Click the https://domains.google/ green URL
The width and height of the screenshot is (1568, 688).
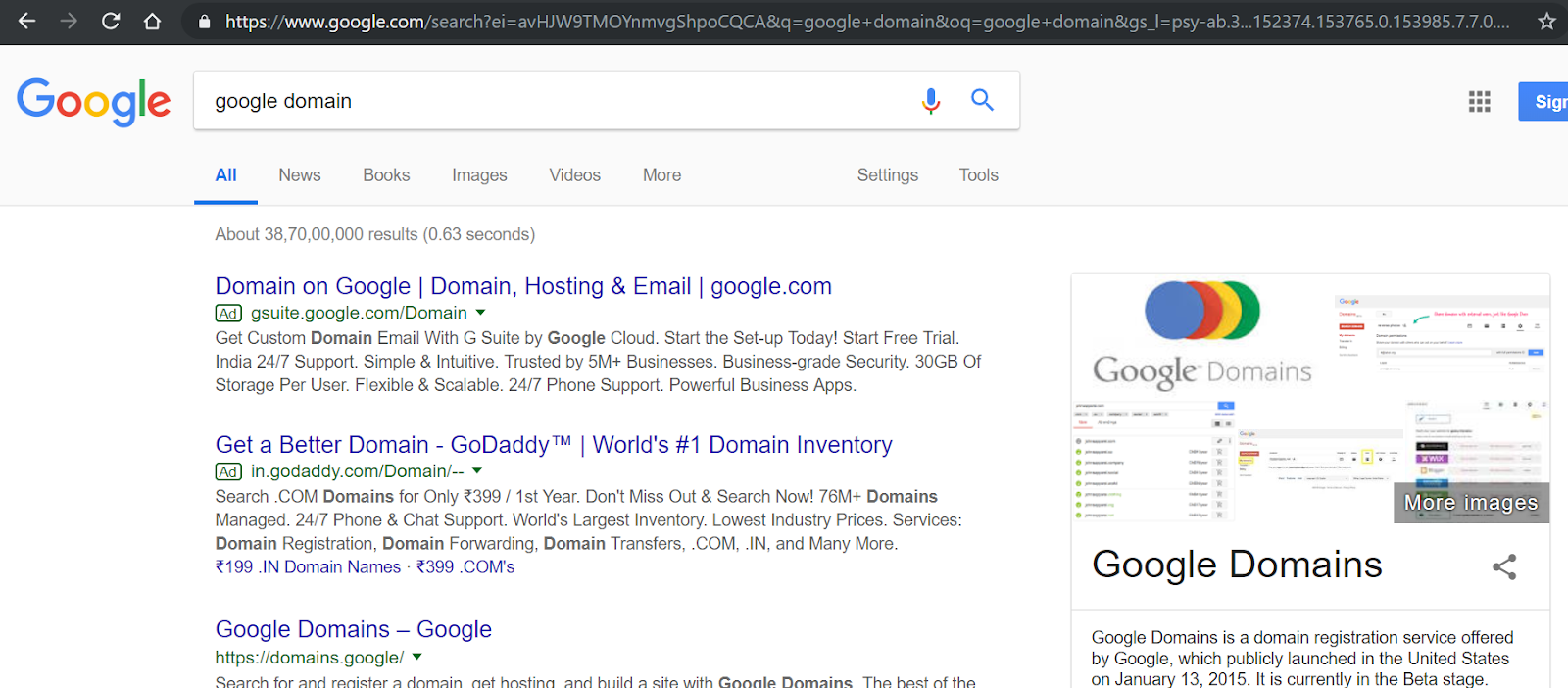[310, 658]
